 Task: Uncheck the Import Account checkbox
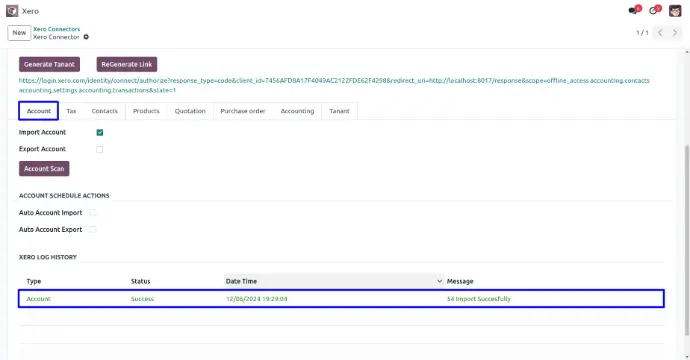[100, 132]
